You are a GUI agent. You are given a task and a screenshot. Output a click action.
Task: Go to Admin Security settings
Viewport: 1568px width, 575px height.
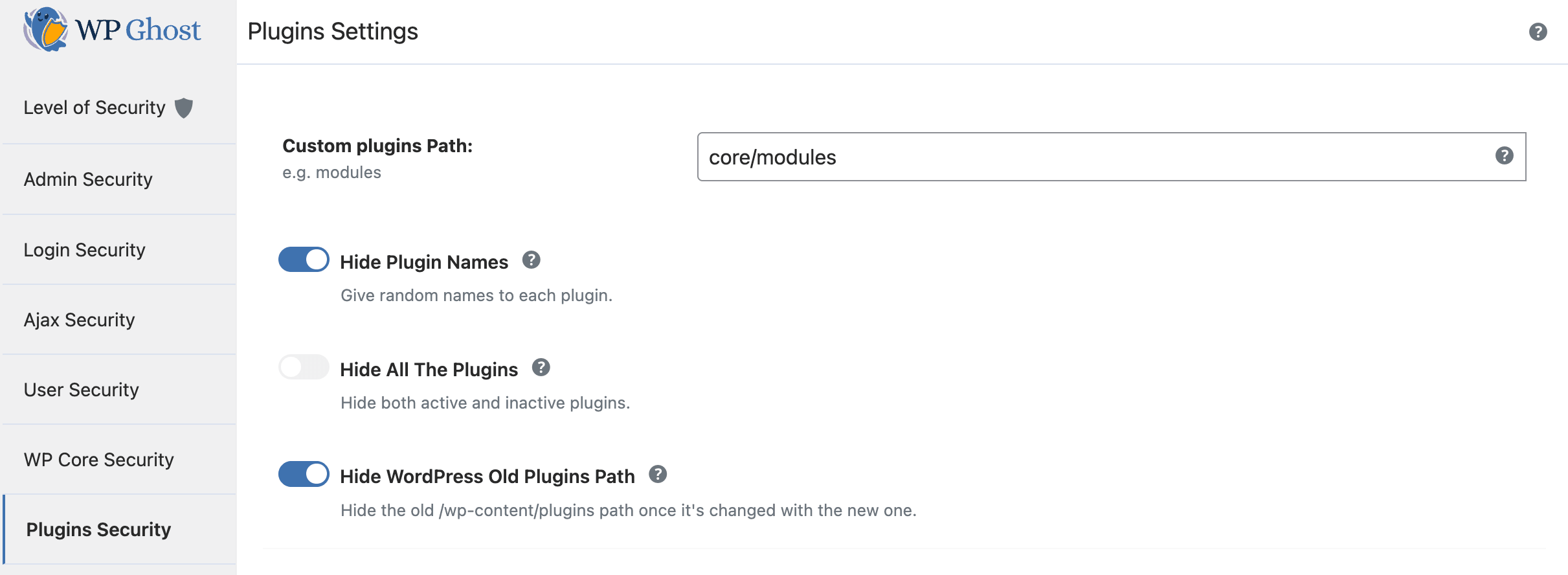(x=87, y=179)
